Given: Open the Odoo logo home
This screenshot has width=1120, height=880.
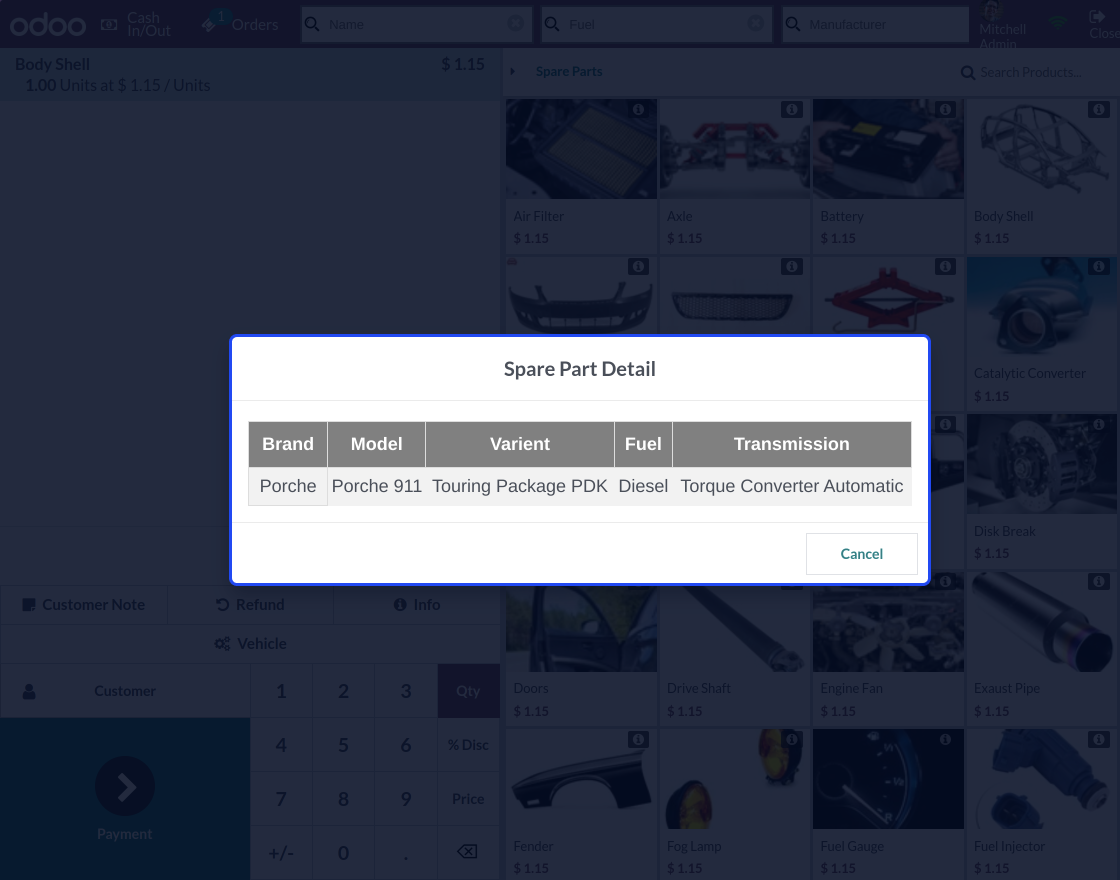Looking at the screenshot, I should (48, 25).
